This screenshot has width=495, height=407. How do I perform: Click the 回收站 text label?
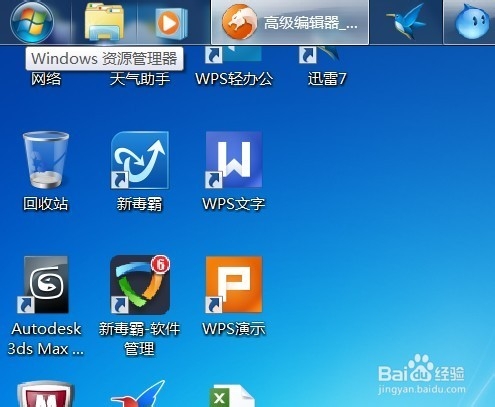(46, 204)
